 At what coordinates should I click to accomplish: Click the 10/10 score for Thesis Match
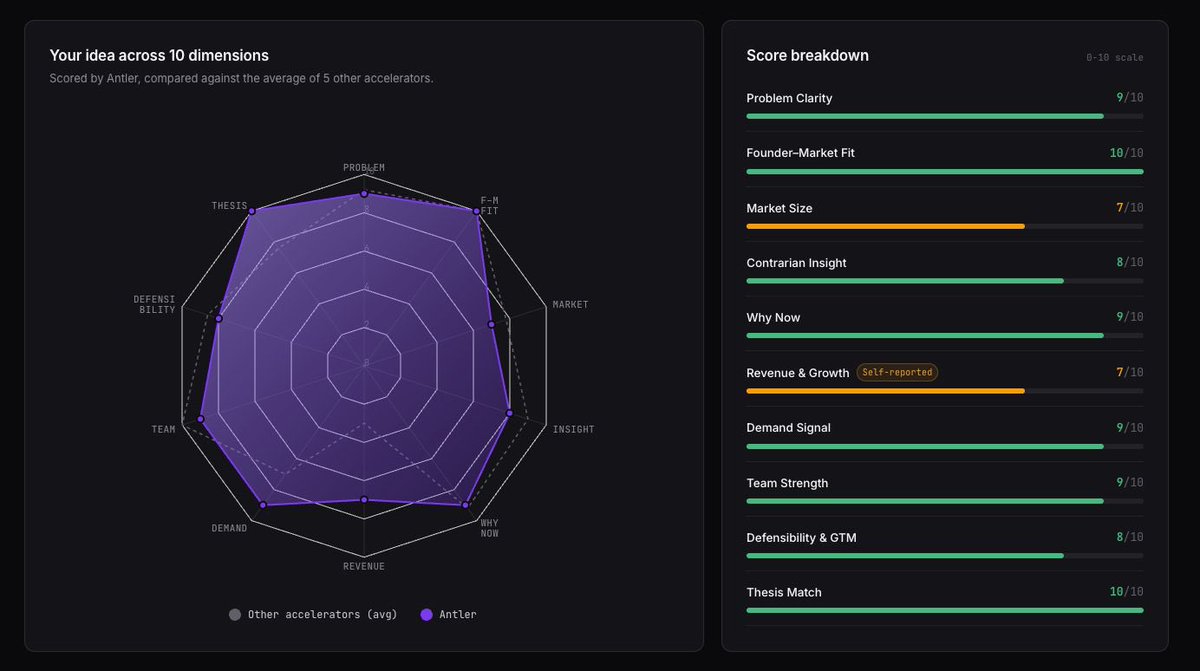click(x=1126, y=592)
